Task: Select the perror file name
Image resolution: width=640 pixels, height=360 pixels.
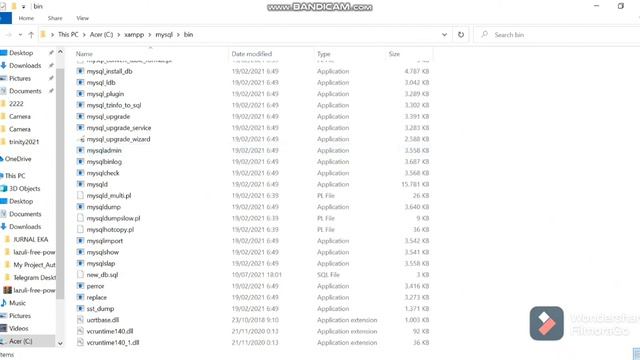Action: pos(95,286)
